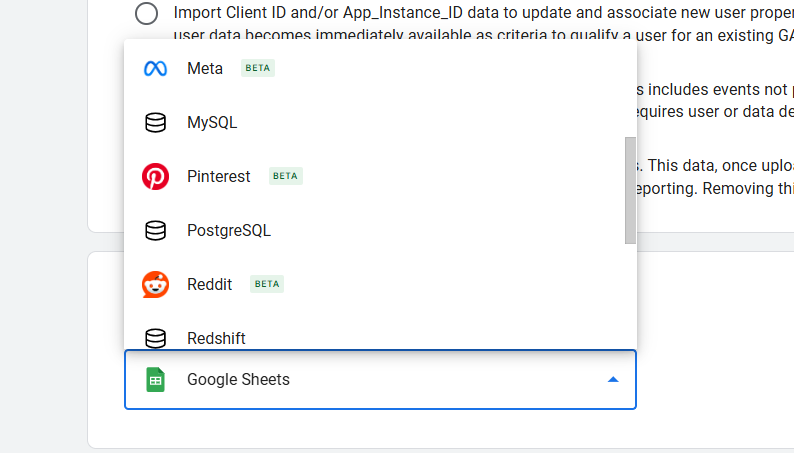
Task: Click the green Google Sheets icon
Action: coord(155,380)
